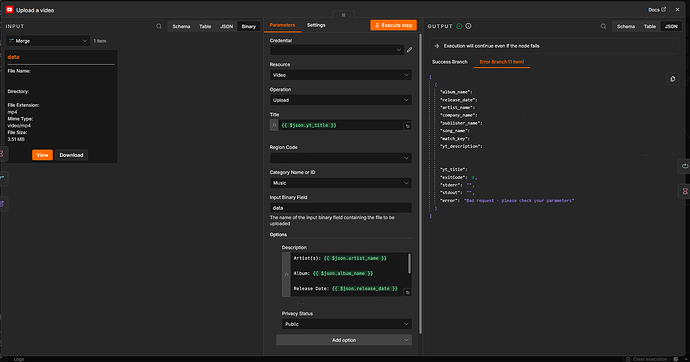Click the Title expression input field

tap(341, 125)
